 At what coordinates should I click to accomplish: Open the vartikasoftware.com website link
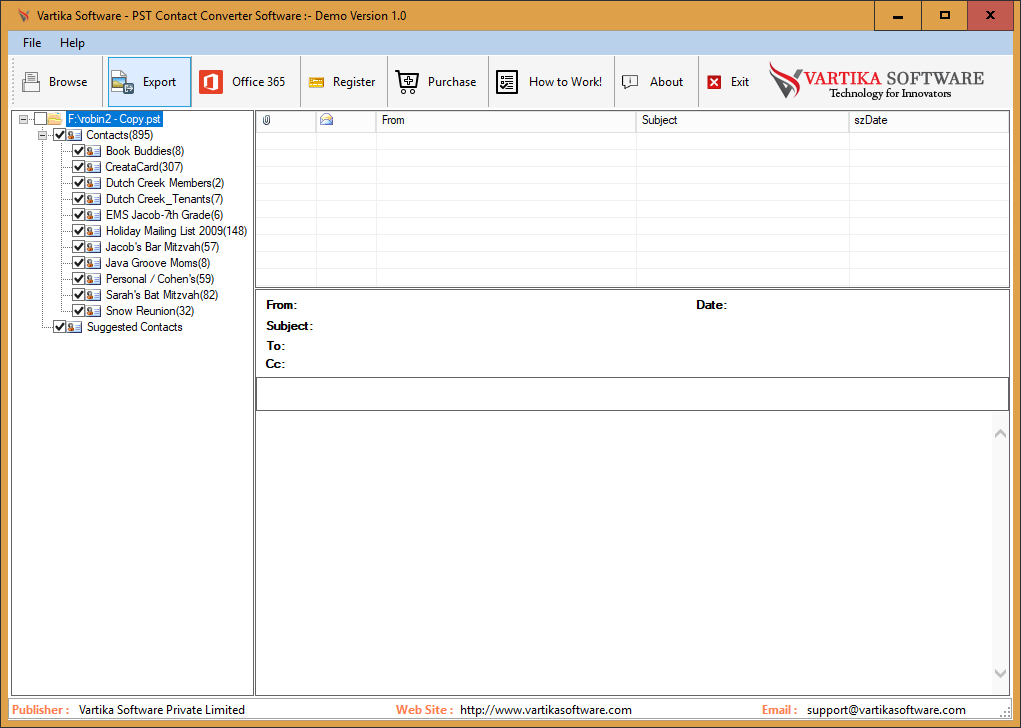(x=546, y=710)
